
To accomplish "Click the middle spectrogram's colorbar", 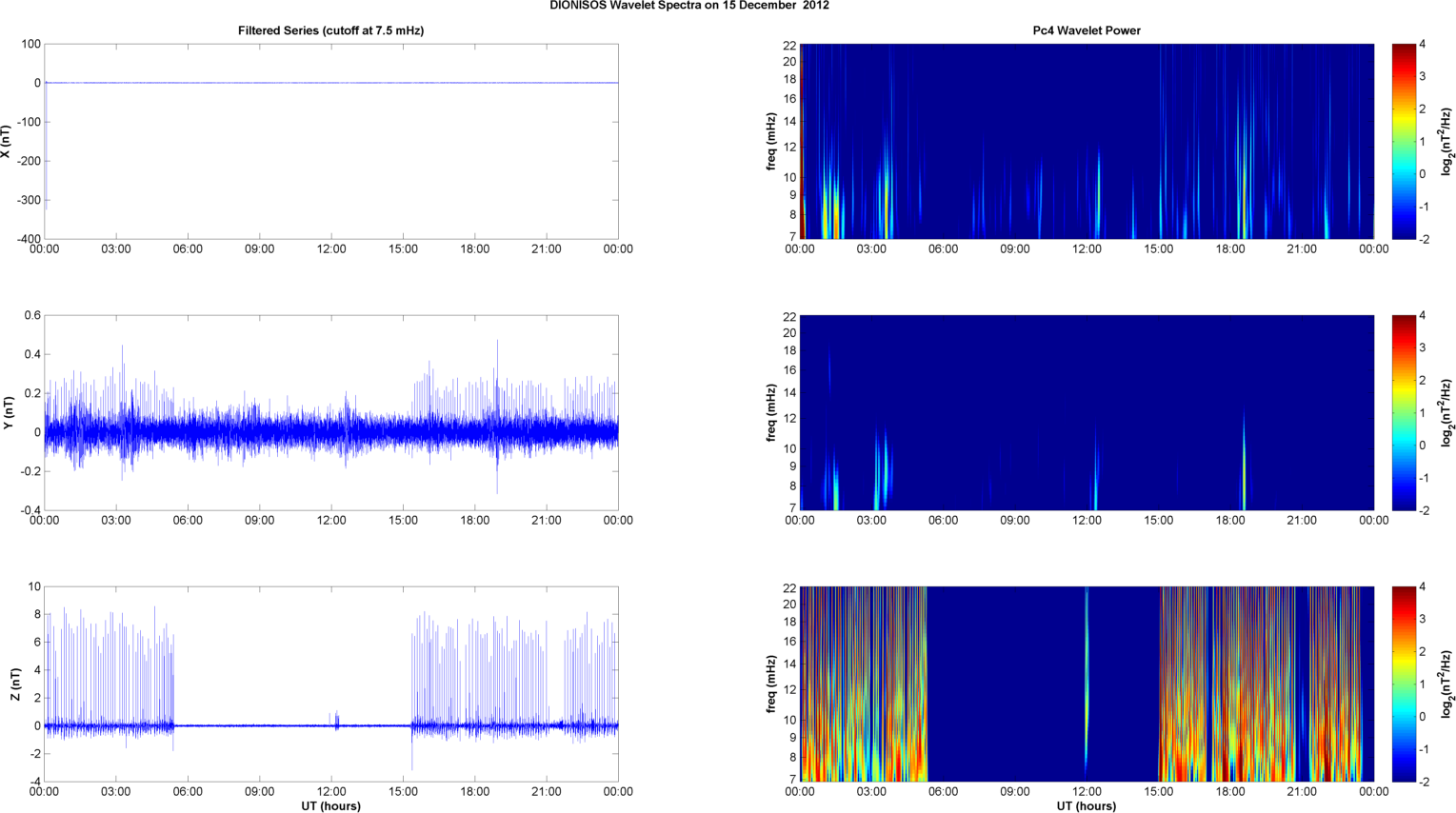I will pyautogui.click(x=1404, y=412).
